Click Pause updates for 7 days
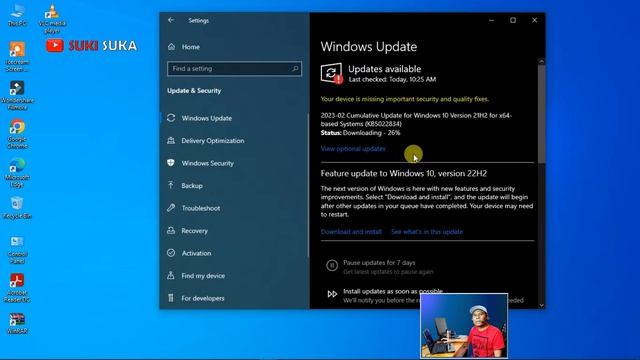This screenshot has height=360, width=640. (x=379, y=262)
